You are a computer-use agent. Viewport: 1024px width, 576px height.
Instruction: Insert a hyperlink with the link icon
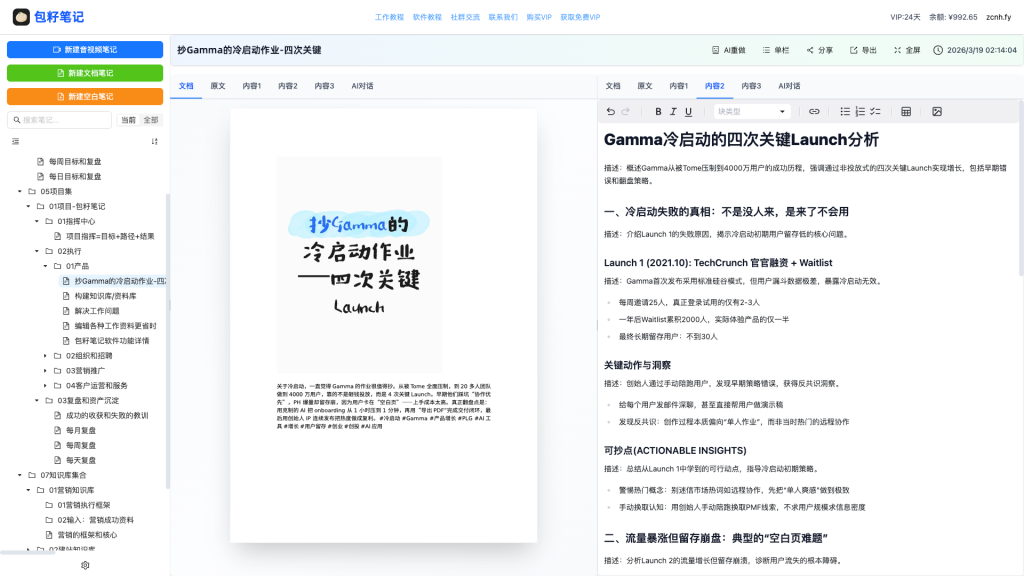tap(814, 111)
